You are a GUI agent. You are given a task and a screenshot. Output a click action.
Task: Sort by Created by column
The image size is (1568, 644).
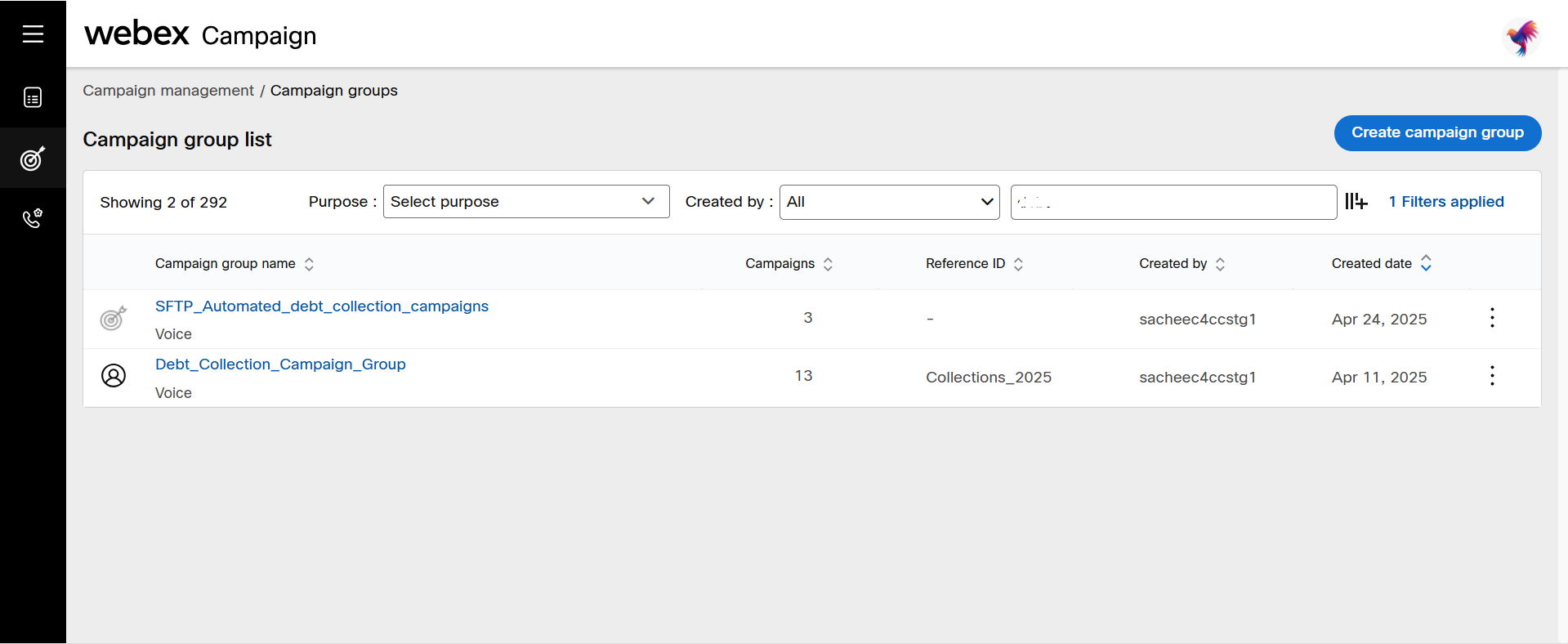point(1220,264)
